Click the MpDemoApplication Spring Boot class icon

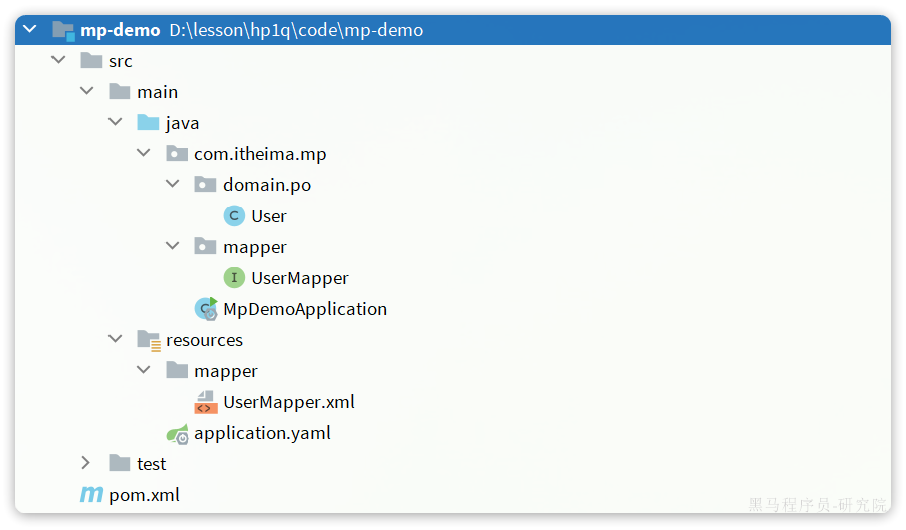click(206, 309)
